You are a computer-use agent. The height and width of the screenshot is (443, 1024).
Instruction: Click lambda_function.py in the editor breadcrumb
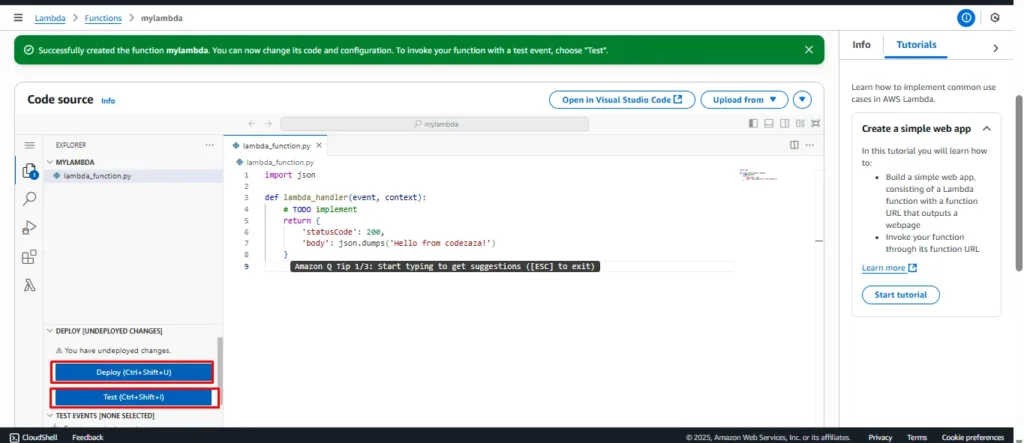pyautogui.click(x=280, y=162)
